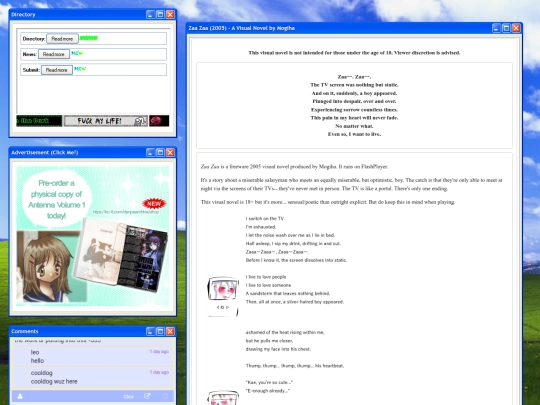Click the '1 day ago' timestamp on cooldog's comment
540x405 pixels.
pyautogui.click(x=159, y=372)
